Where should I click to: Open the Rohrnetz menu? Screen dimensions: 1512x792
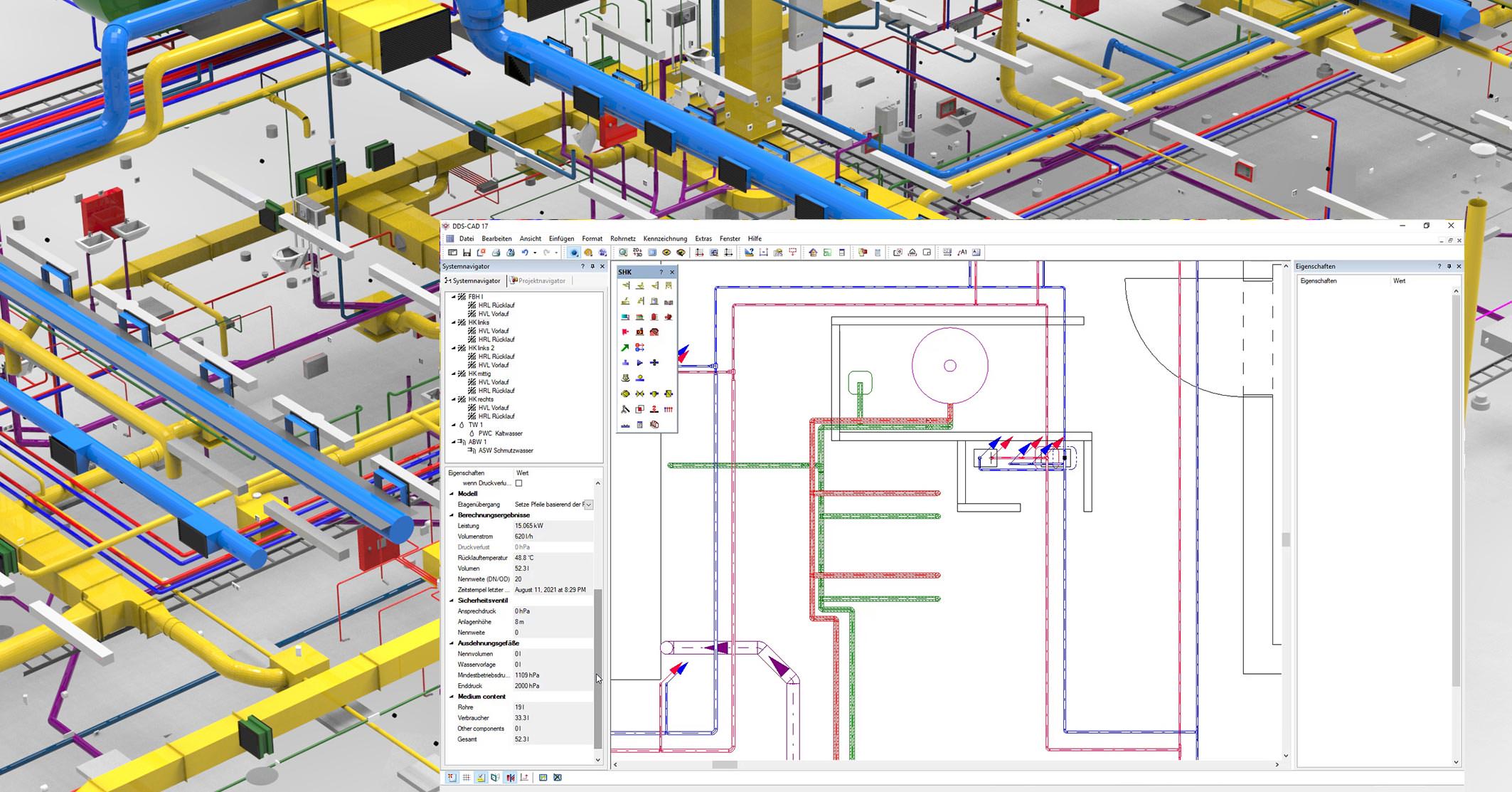point(622,239)
